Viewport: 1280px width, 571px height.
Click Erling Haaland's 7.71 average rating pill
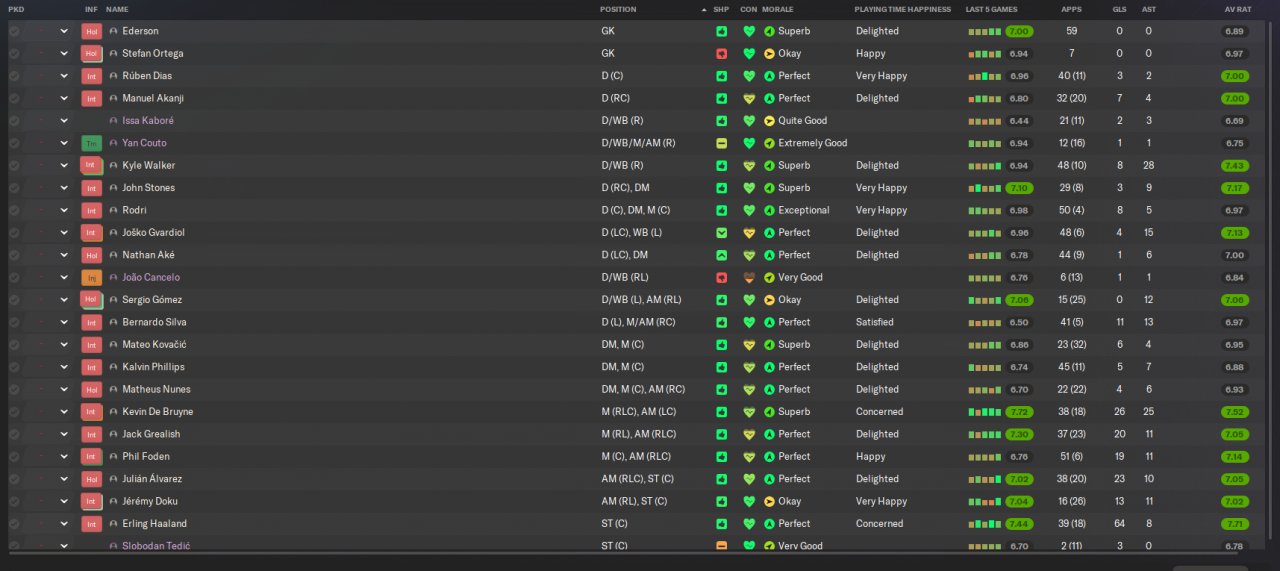[x=1234, y=524]
